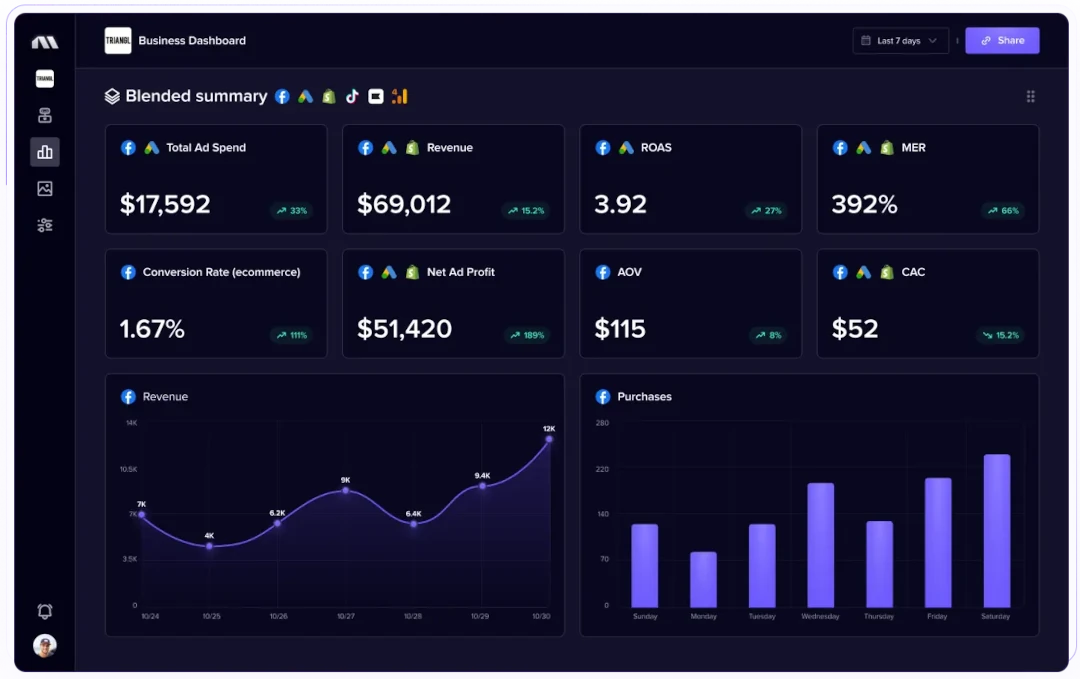Screen dimensions: 1080x679
Task: Open the bar chart dashboard icon in sidebar
Action: tap(45, 152)
